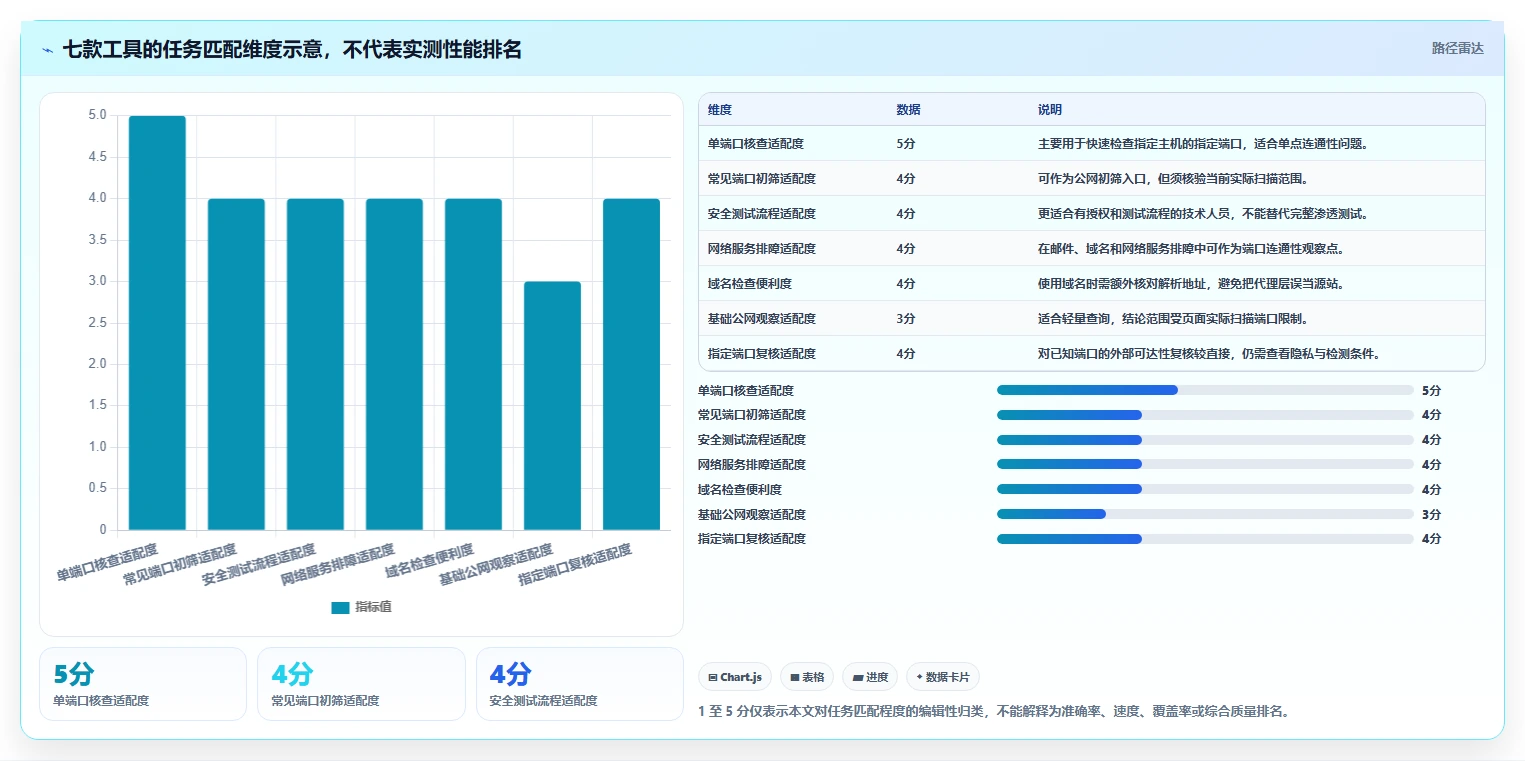Click the 5分 value in table
The height and width of the screenshot is (761, 1525).
[906, 144]
